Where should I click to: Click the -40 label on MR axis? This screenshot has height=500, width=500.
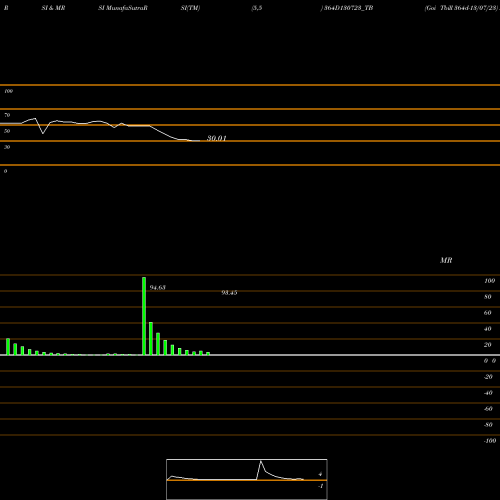click(488, 393)
